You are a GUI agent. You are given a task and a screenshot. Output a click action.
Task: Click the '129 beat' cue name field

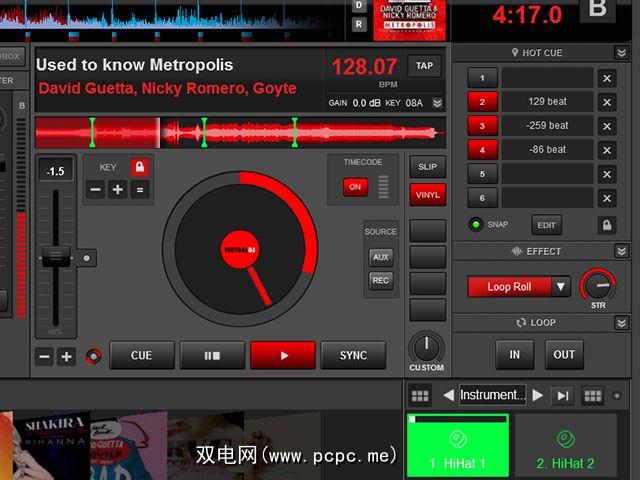pyautogui.click(x=547, y=102)
